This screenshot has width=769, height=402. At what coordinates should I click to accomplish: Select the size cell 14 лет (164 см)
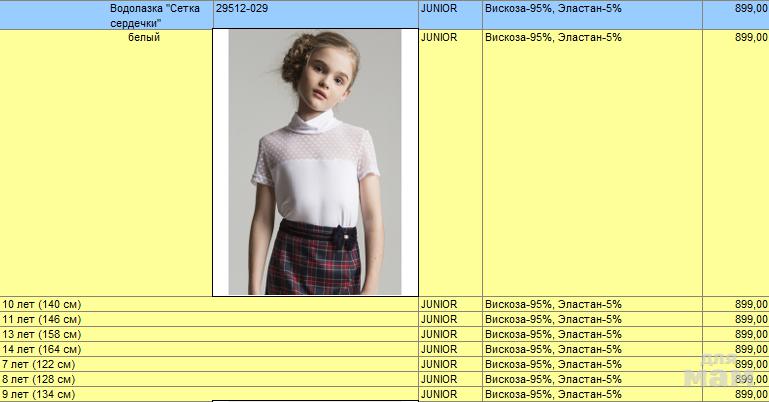coord(42,349)
